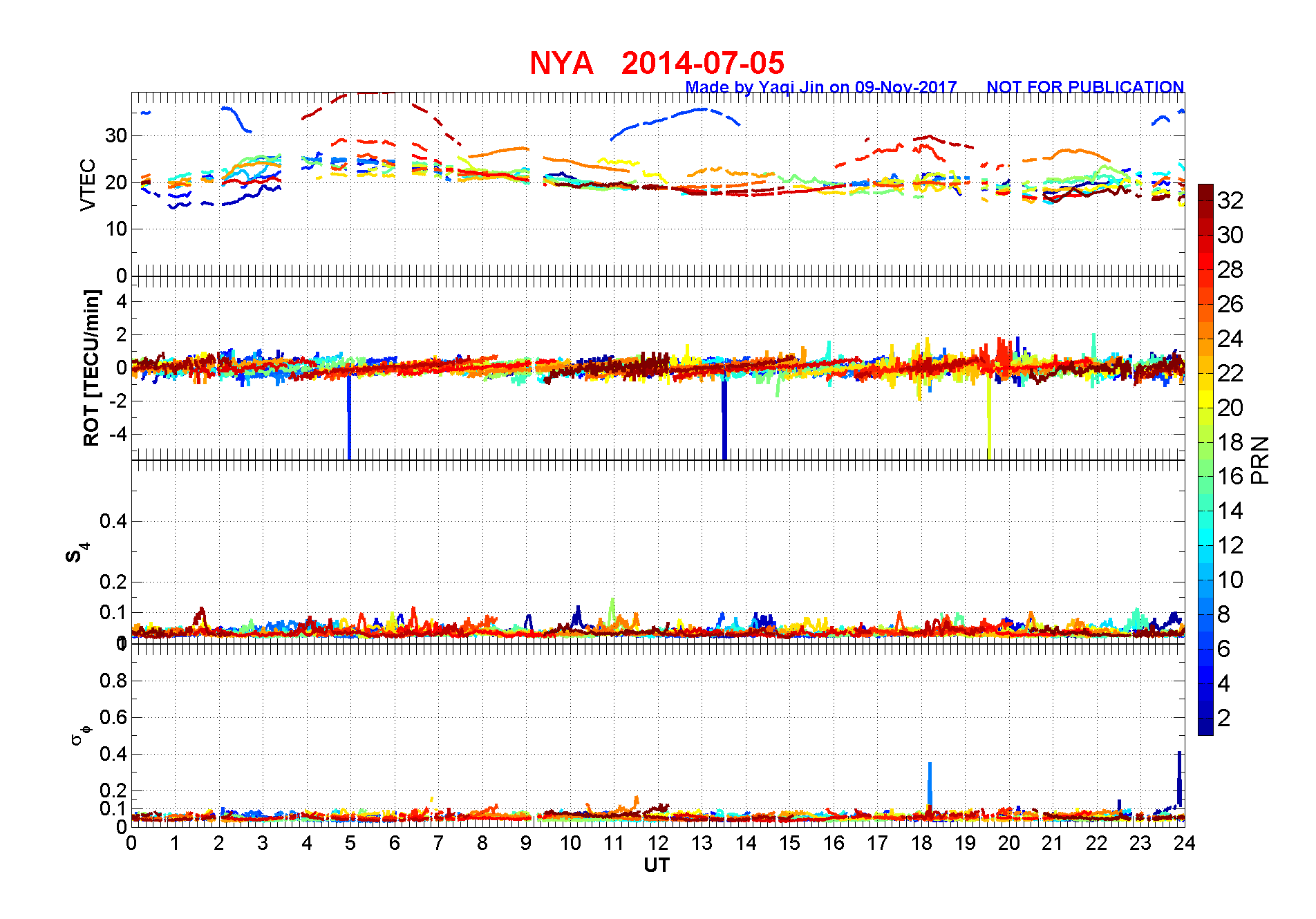The width and height of the screenshot is (1316, 919).
Task: Click the VTEC y-axis label
Action: click(x=88, y=184)
